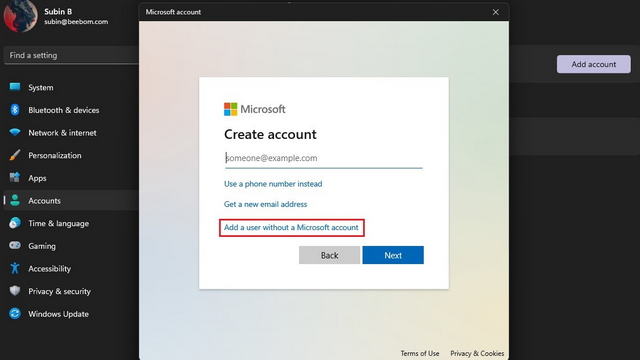Select the Accounts person icon
The image size is (640, 360).
click(15, 200)
